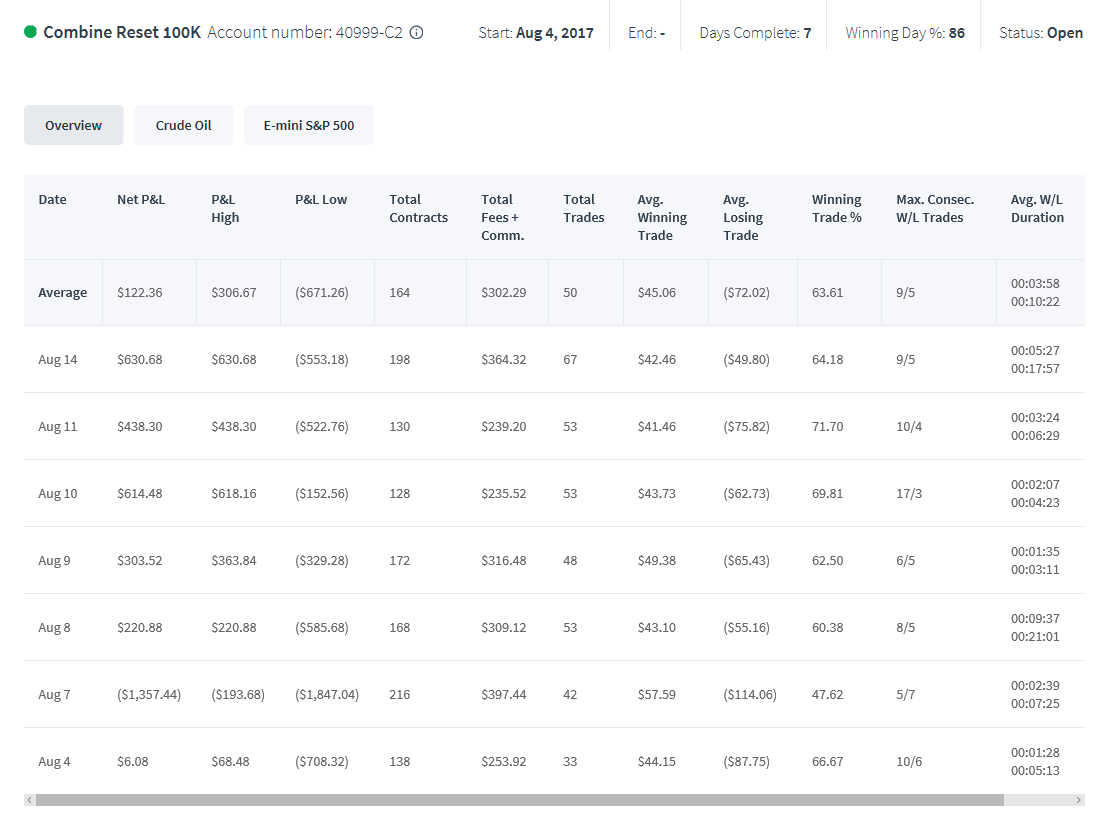1106x828 pixels.
Task: Select the Aug 7 row date
Action: 54,695
